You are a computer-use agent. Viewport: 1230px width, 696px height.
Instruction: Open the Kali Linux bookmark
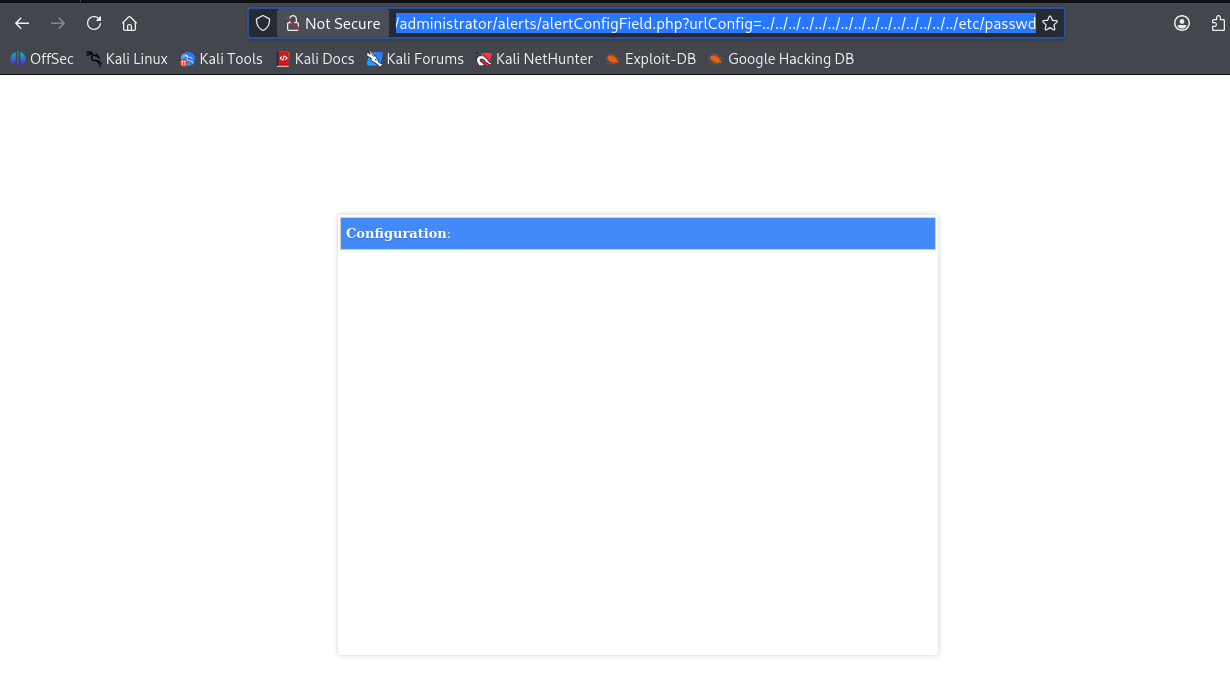127,59
